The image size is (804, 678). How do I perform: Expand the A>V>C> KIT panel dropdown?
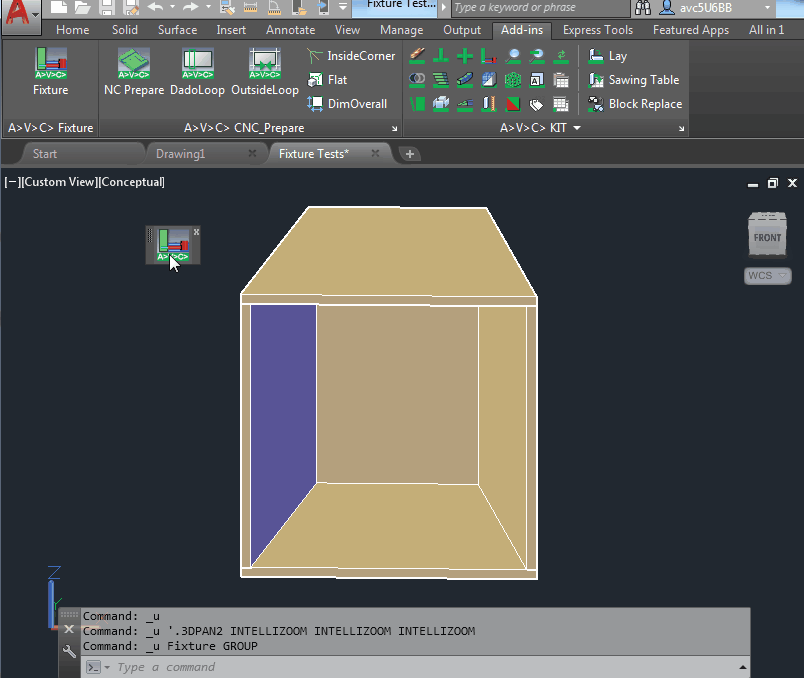(x=576, y=128)
